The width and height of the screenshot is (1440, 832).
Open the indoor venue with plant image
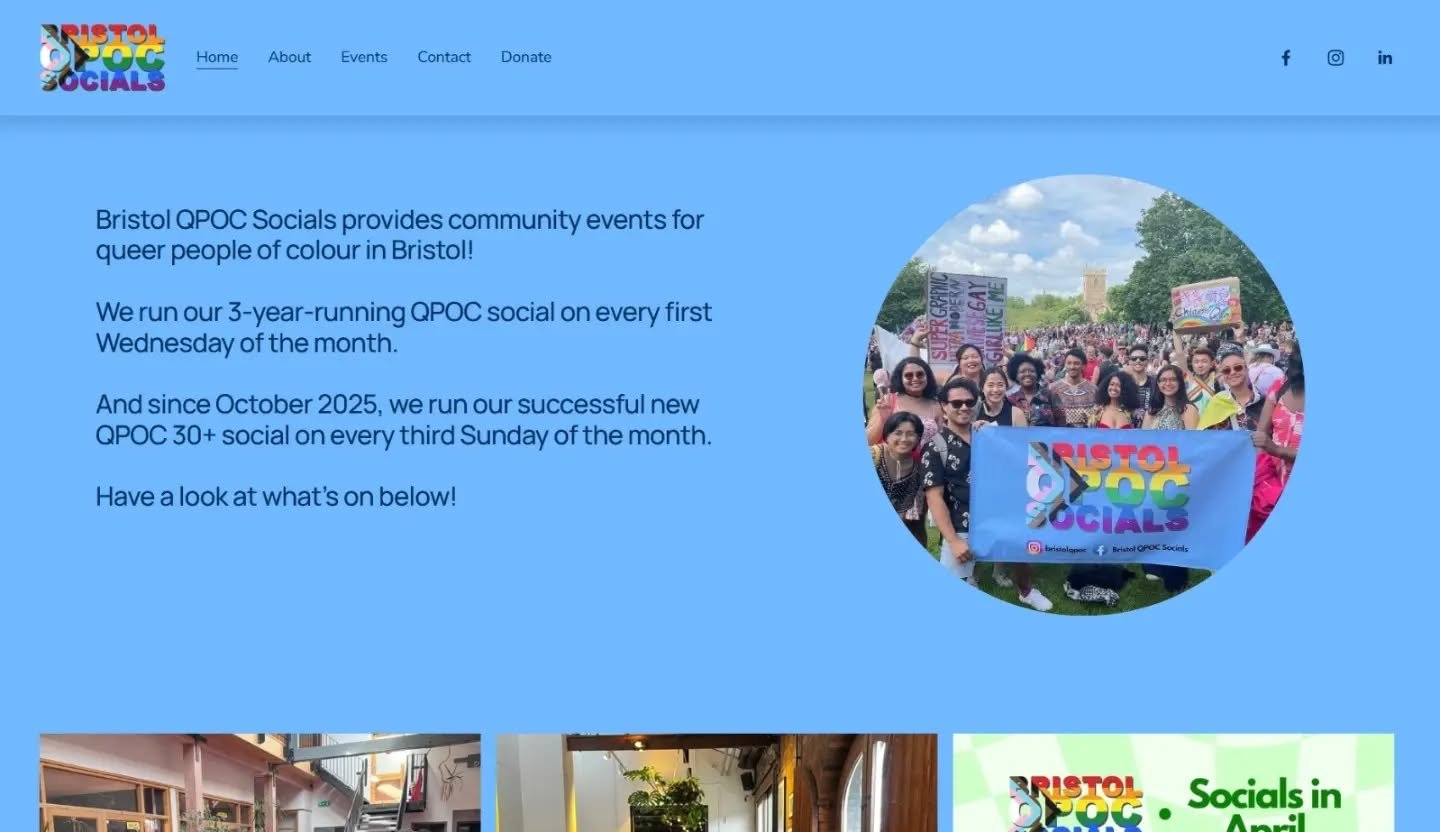(x=717, y=783)
